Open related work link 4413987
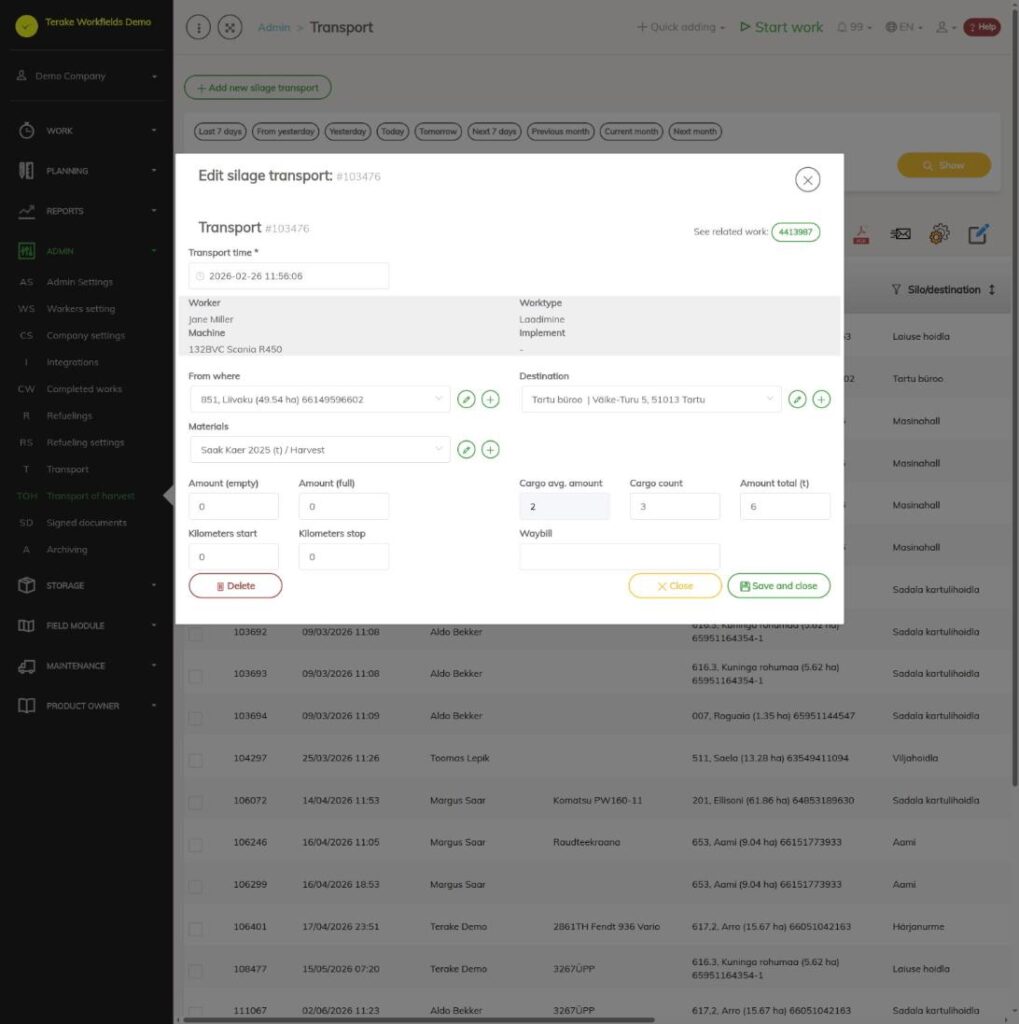This screenshot has height=1024, width=1019. click(795, 232)
